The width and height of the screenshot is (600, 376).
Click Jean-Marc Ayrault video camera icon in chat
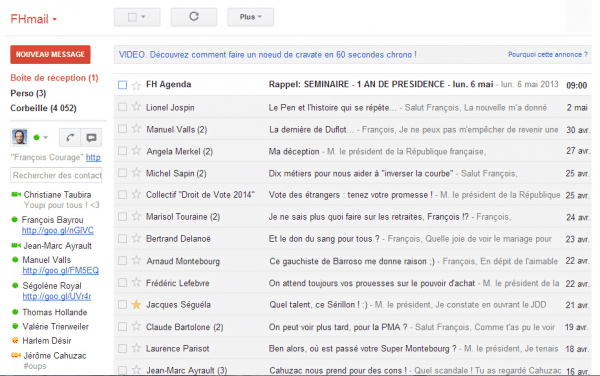[16, 246]
